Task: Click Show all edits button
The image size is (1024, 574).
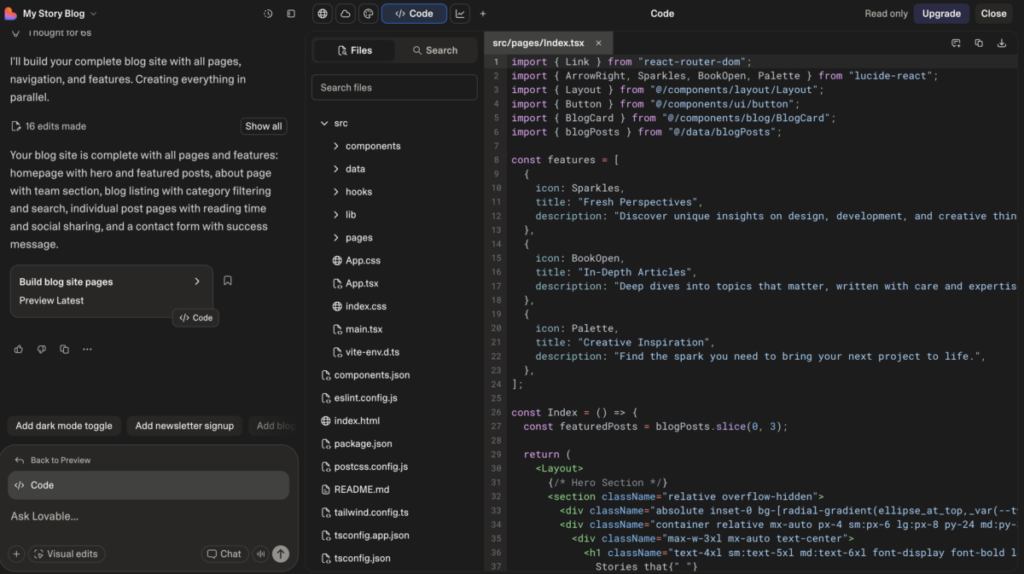Action: (x=263, y=126)
